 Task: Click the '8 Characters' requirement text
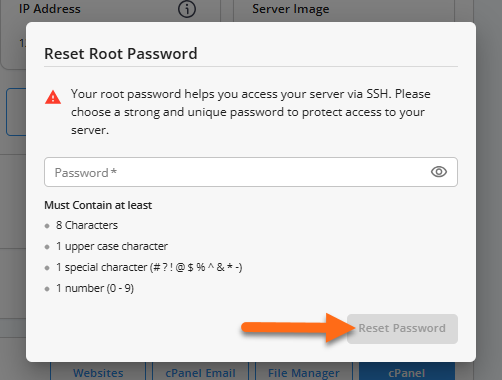(x=87, y=225)
